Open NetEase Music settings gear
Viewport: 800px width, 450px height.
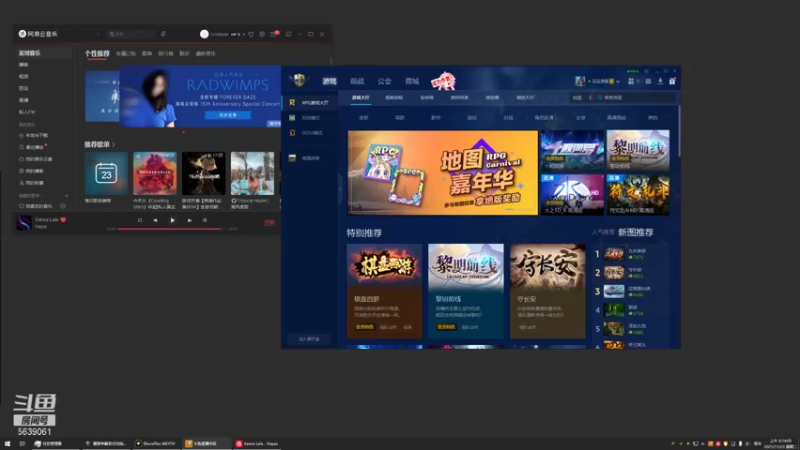262,34
